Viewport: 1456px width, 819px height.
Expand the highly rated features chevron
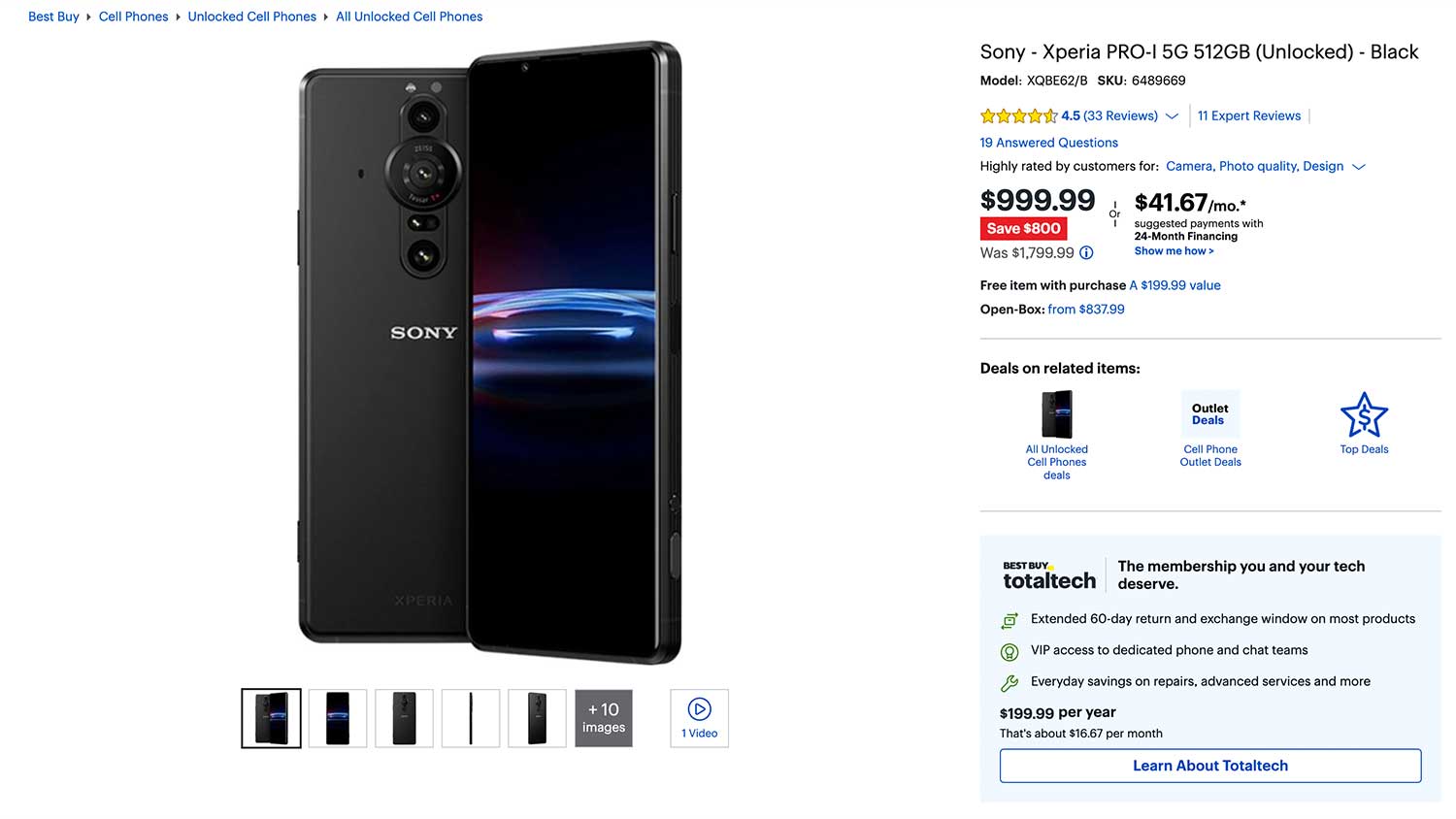[1359, 167]
